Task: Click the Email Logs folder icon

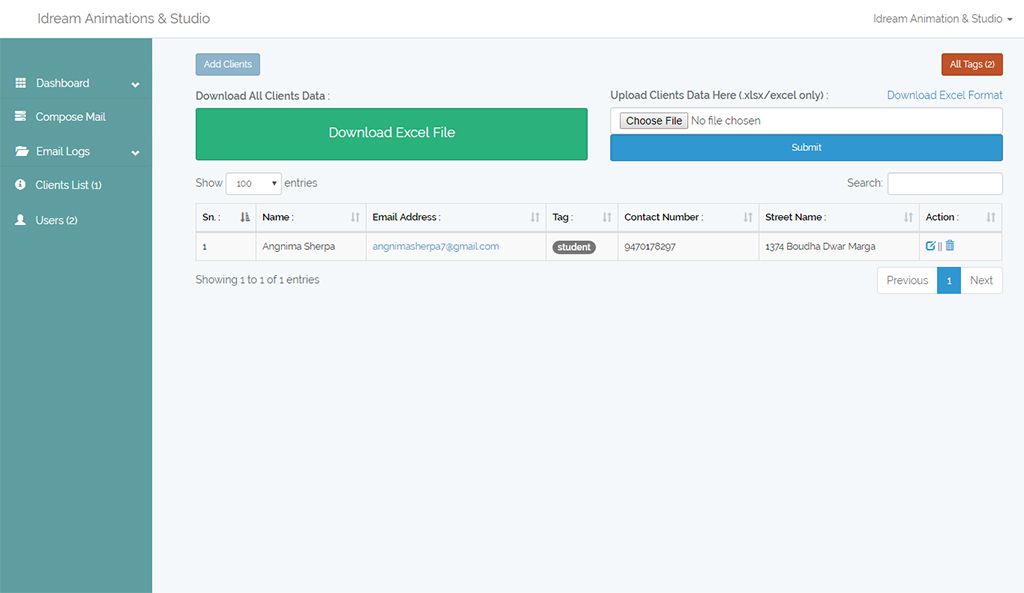Action: [23, 151]
